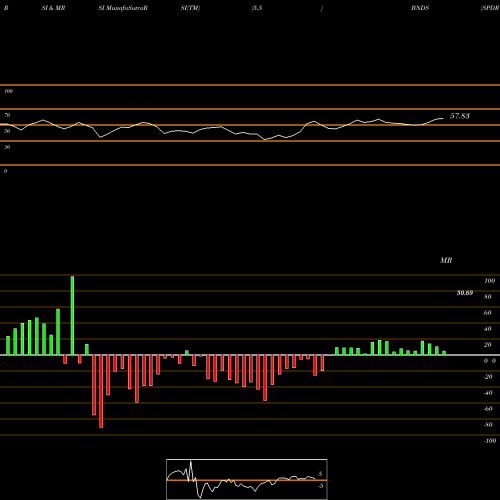Viewport: 500px width, 500px height.
Task: Click the SI & MR header text
Action: pos(53,8)
